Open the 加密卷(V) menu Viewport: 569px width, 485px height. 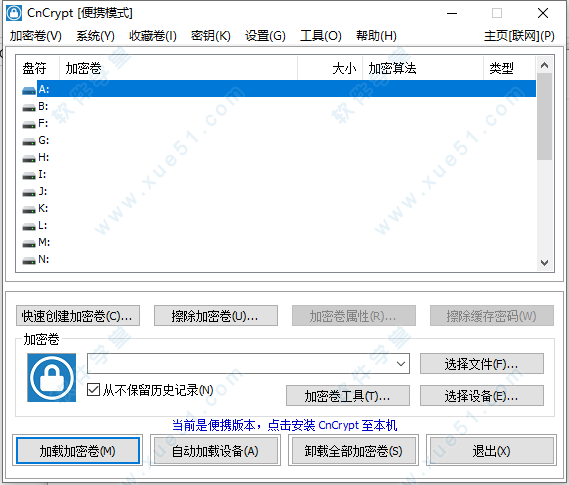tap(36, 36)
